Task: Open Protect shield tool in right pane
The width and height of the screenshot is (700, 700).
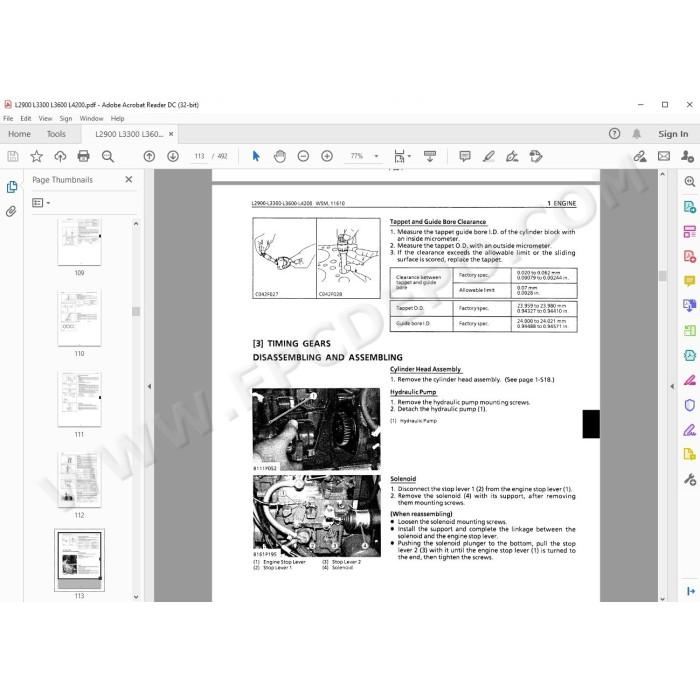Action: (690, 405)
